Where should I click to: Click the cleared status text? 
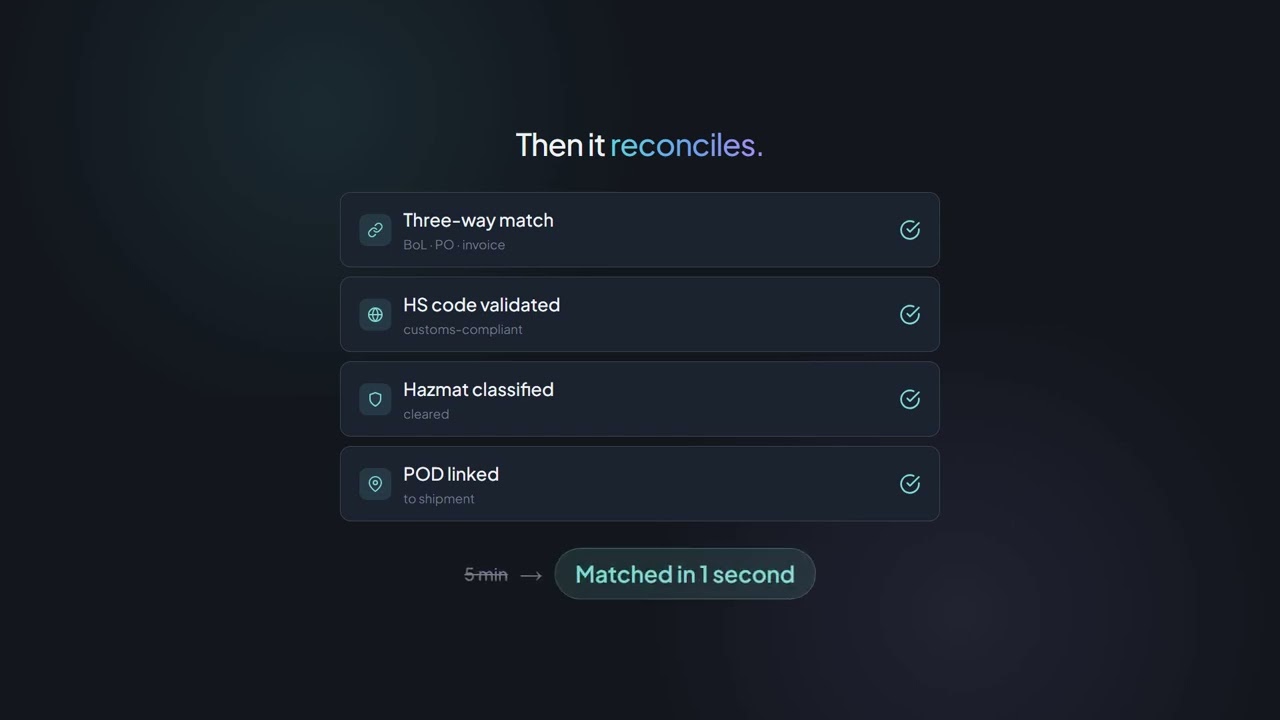point(426,414)
